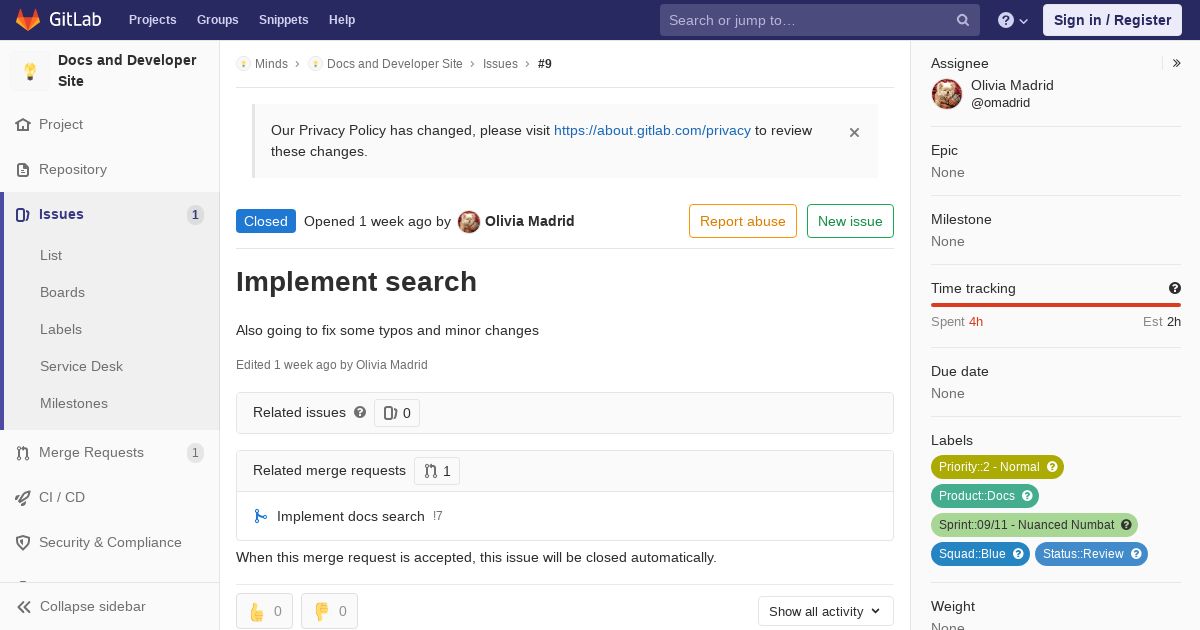This screenshot has width=1200, height=630.
Task: Give a thumbs up reaction
Action: (x=264, y=611)
